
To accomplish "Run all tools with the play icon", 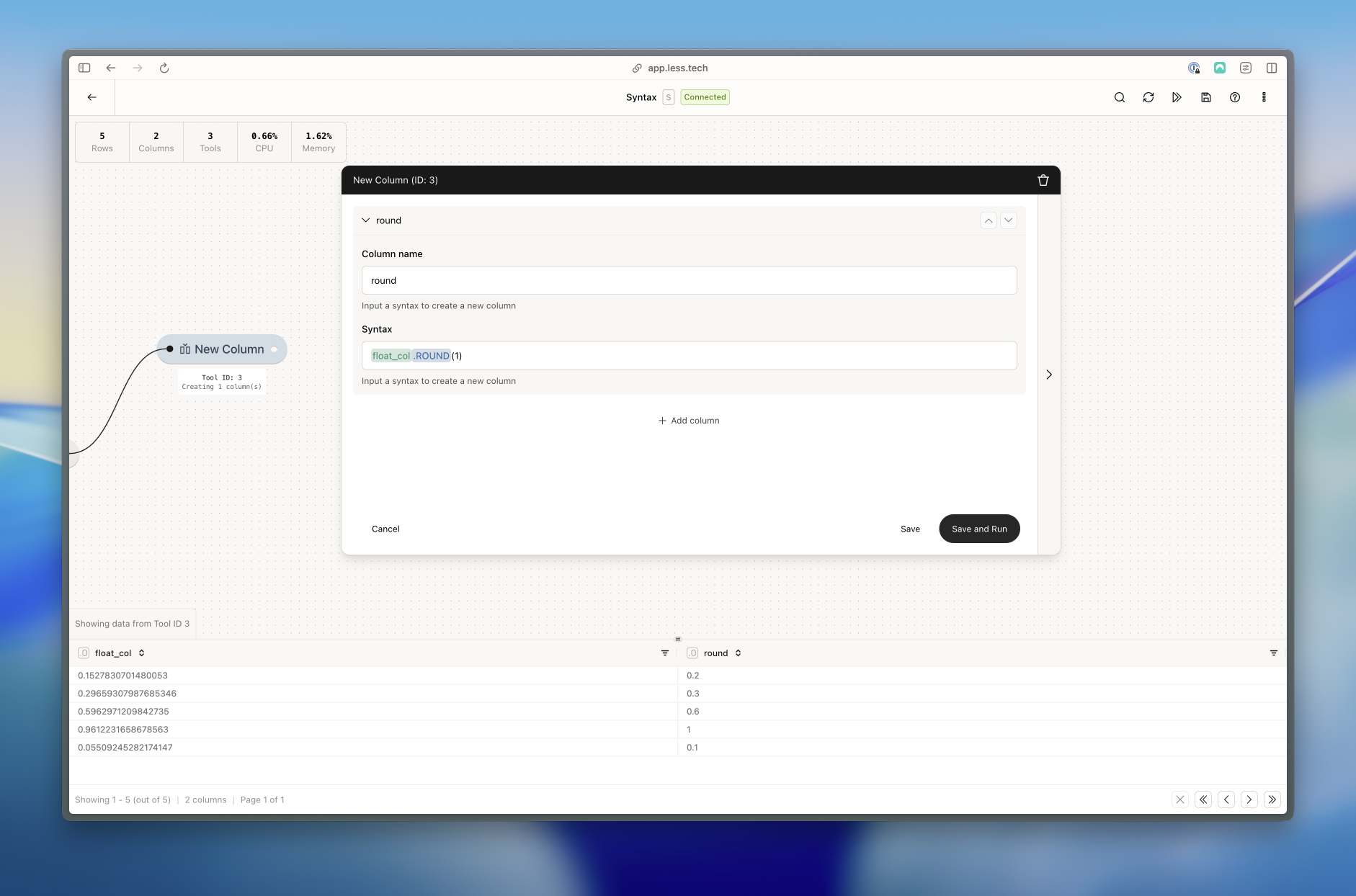I will click(x=1177, y=97).
